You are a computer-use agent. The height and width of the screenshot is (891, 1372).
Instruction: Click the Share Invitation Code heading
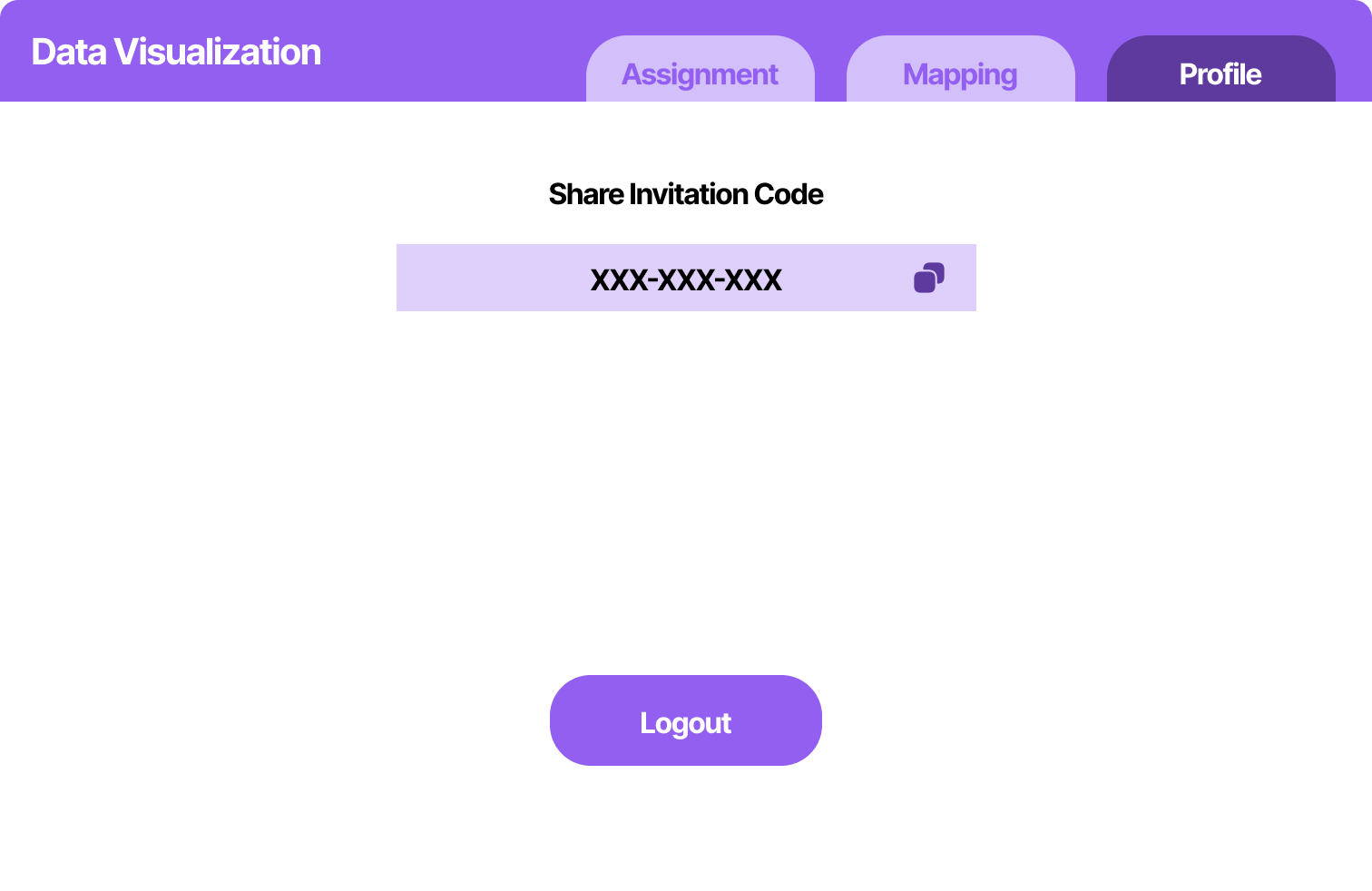click(685, 194)
